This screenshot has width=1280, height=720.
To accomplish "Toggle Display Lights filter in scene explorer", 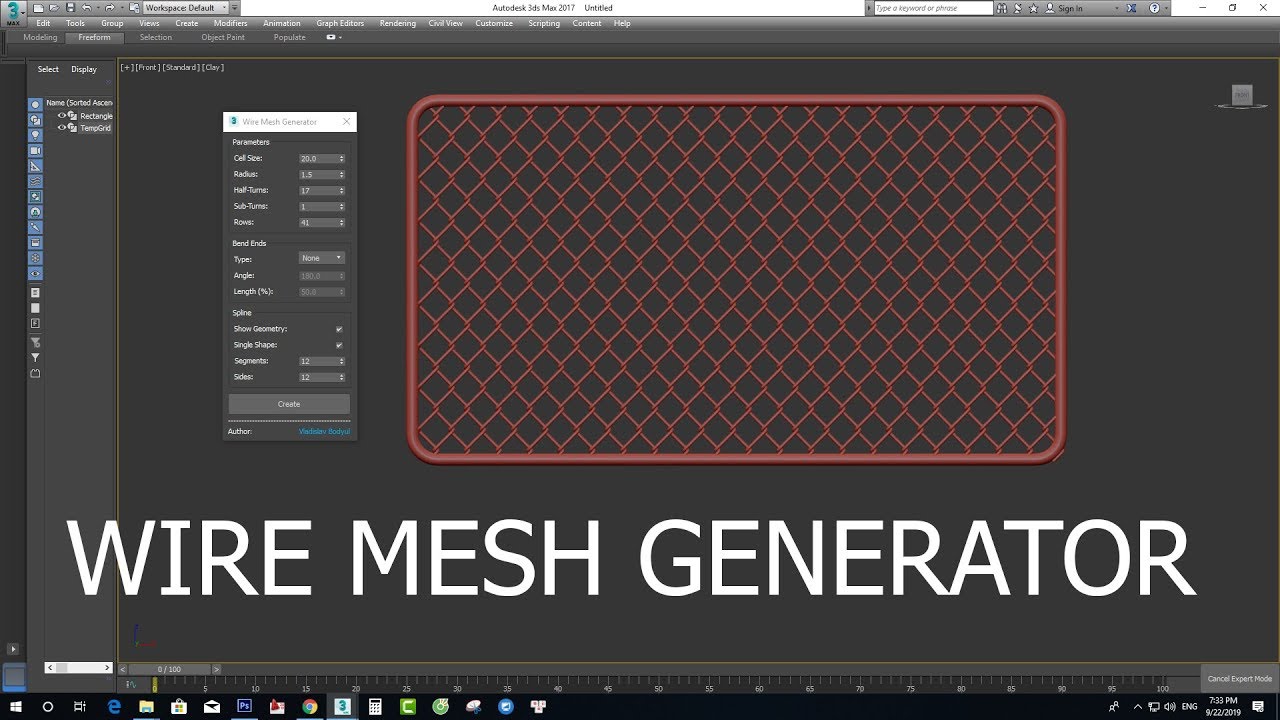I will (35, 135).
